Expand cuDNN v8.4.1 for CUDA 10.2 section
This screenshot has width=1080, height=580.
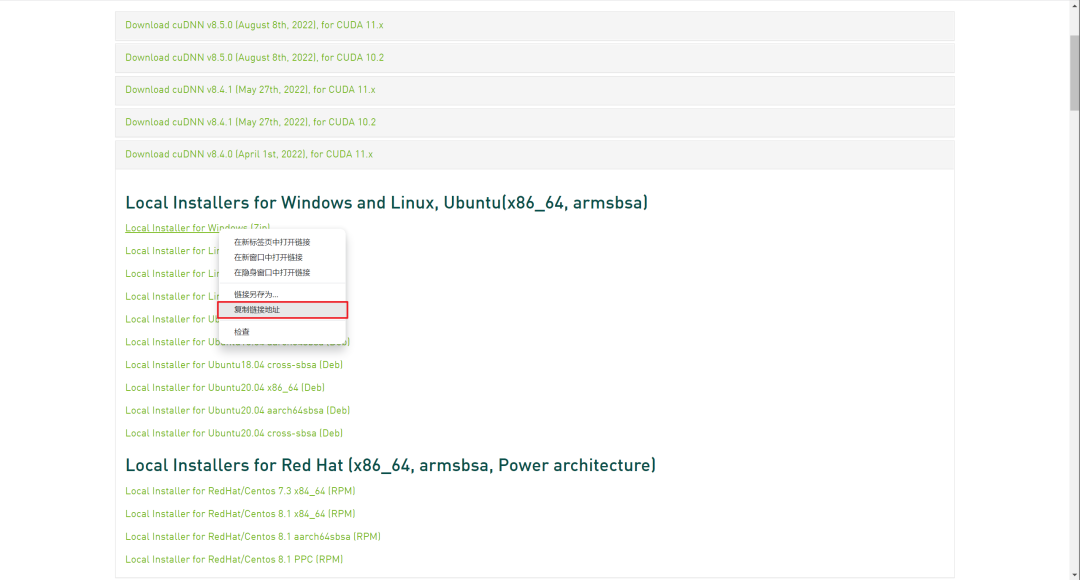534,123
